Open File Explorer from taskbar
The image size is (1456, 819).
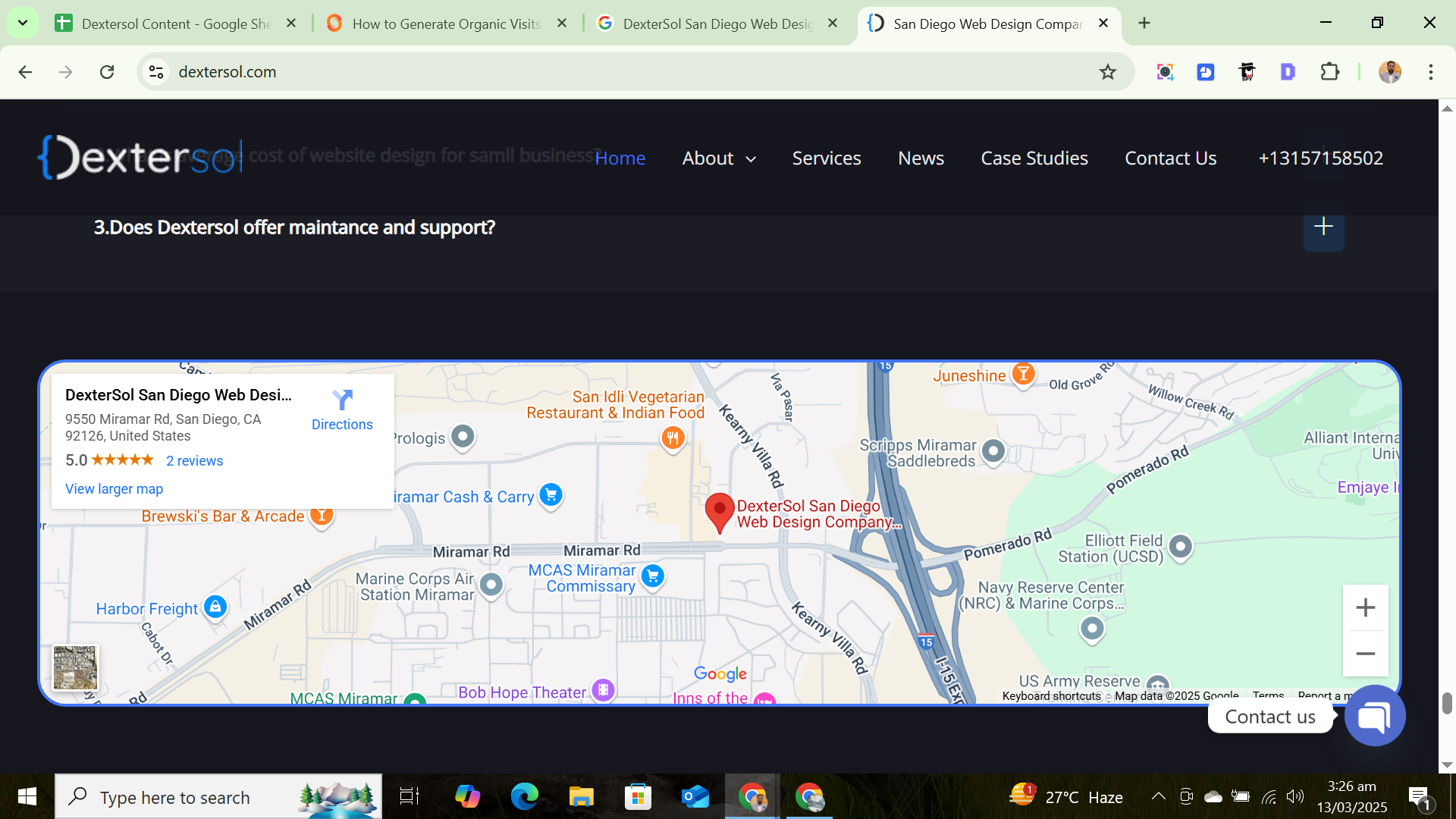pos(581,796)
